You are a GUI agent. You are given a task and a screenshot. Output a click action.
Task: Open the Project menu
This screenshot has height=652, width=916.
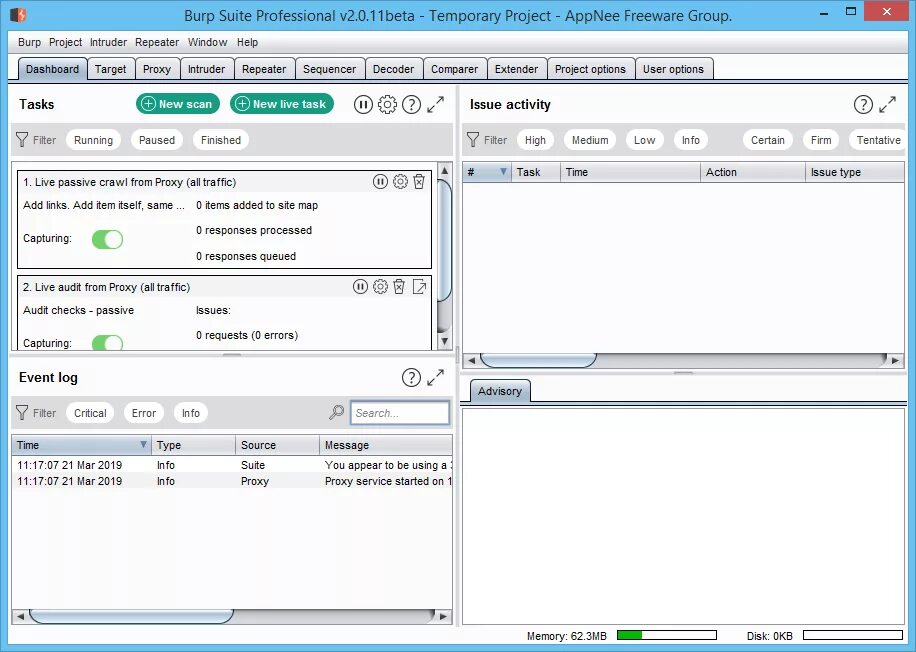tap(65, 42)
